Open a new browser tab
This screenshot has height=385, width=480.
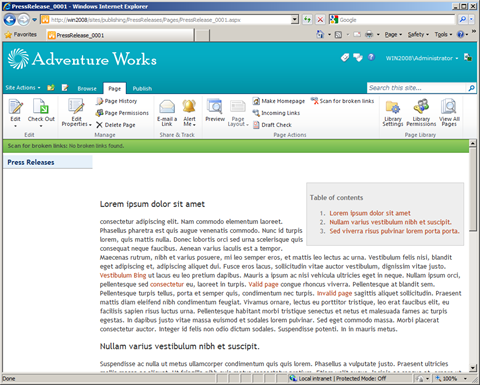click(202, 35)
